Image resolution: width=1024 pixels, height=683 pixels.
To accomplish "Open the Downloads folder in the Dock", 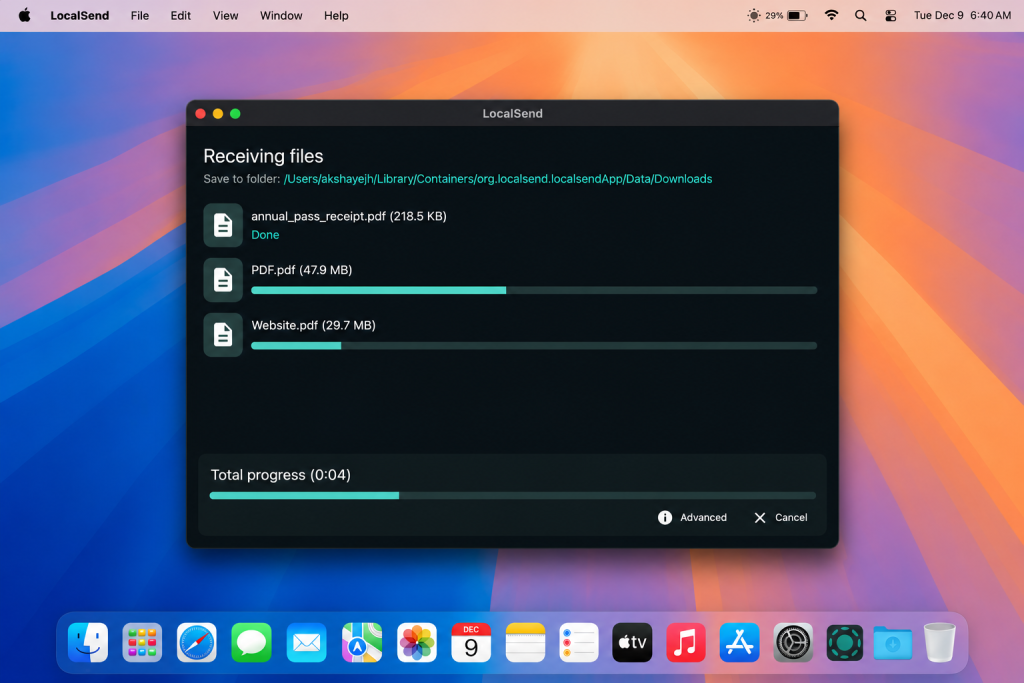I will coord(893,643).
